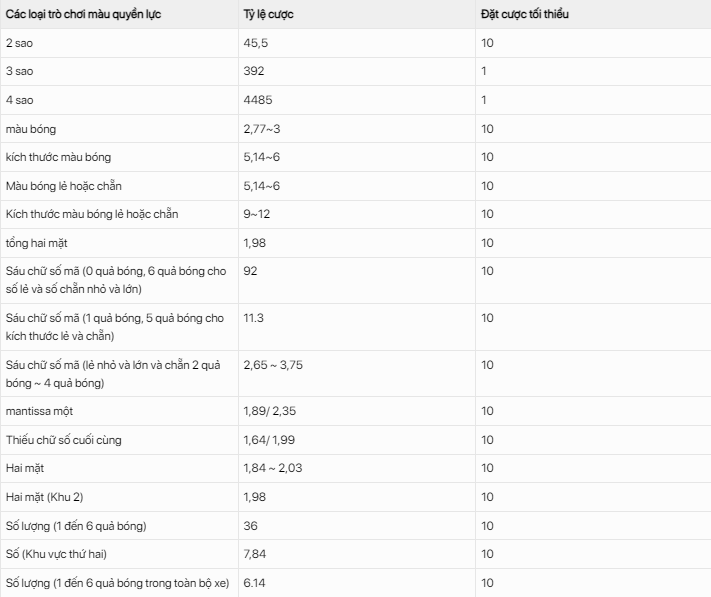The width and height of the screenshot is (711, 597).
Task: Click the odds value 92
Action: (x=250, y=270)
